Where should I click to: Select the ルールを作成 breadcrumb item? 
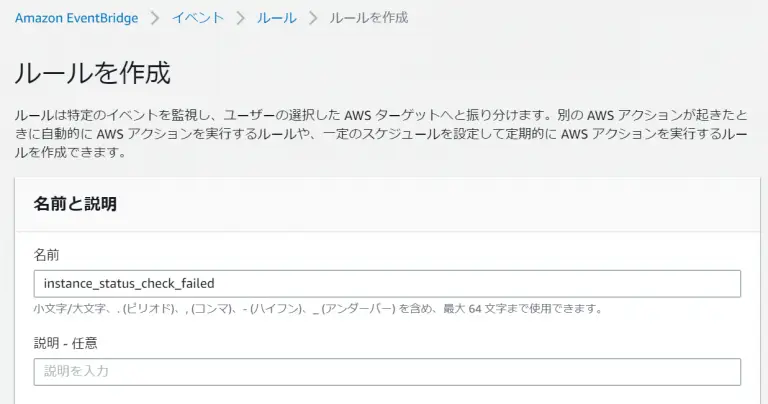[x=368, y=18]
